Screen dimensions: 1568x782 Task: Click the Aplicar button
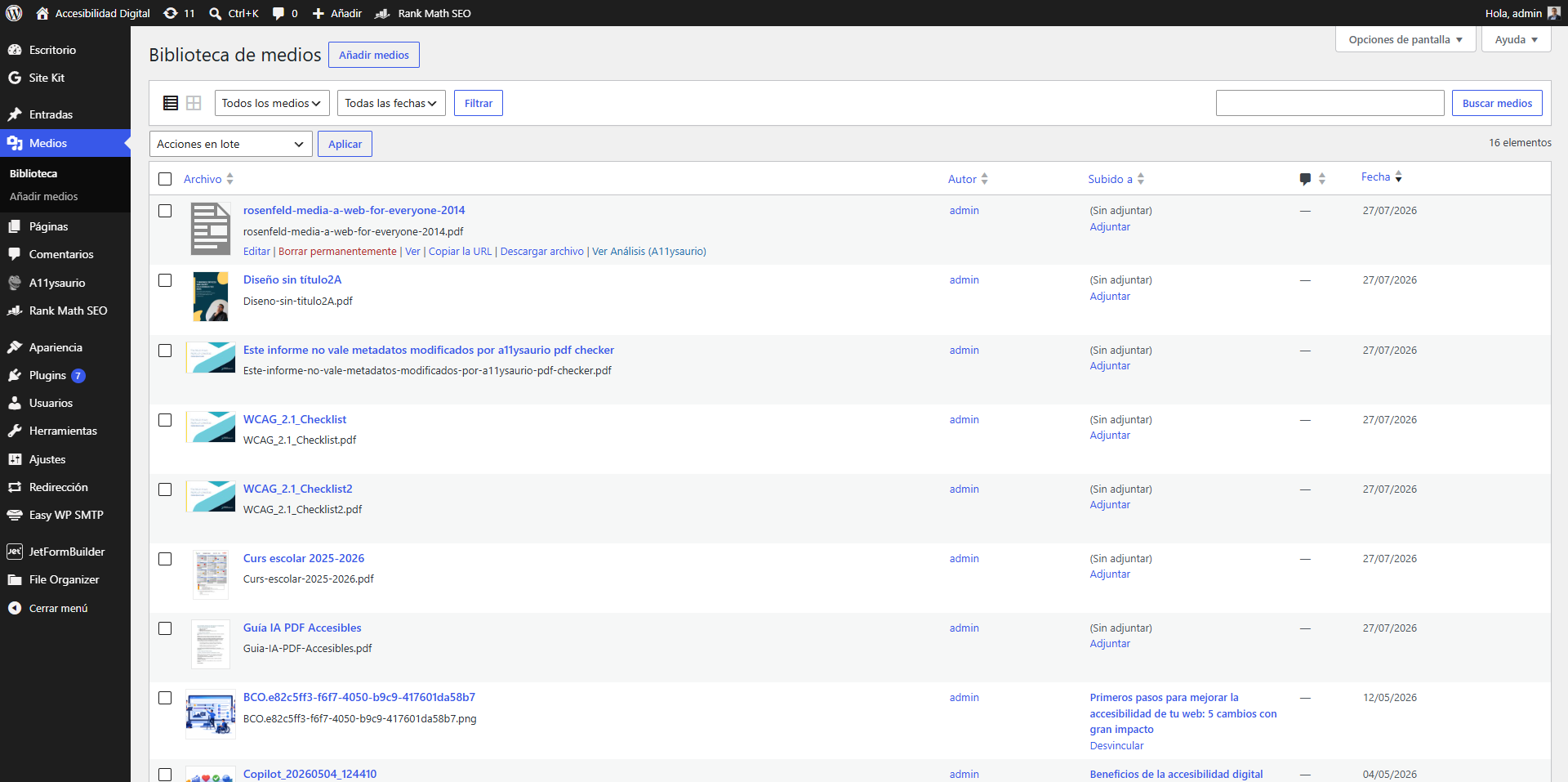pos(345,144)
